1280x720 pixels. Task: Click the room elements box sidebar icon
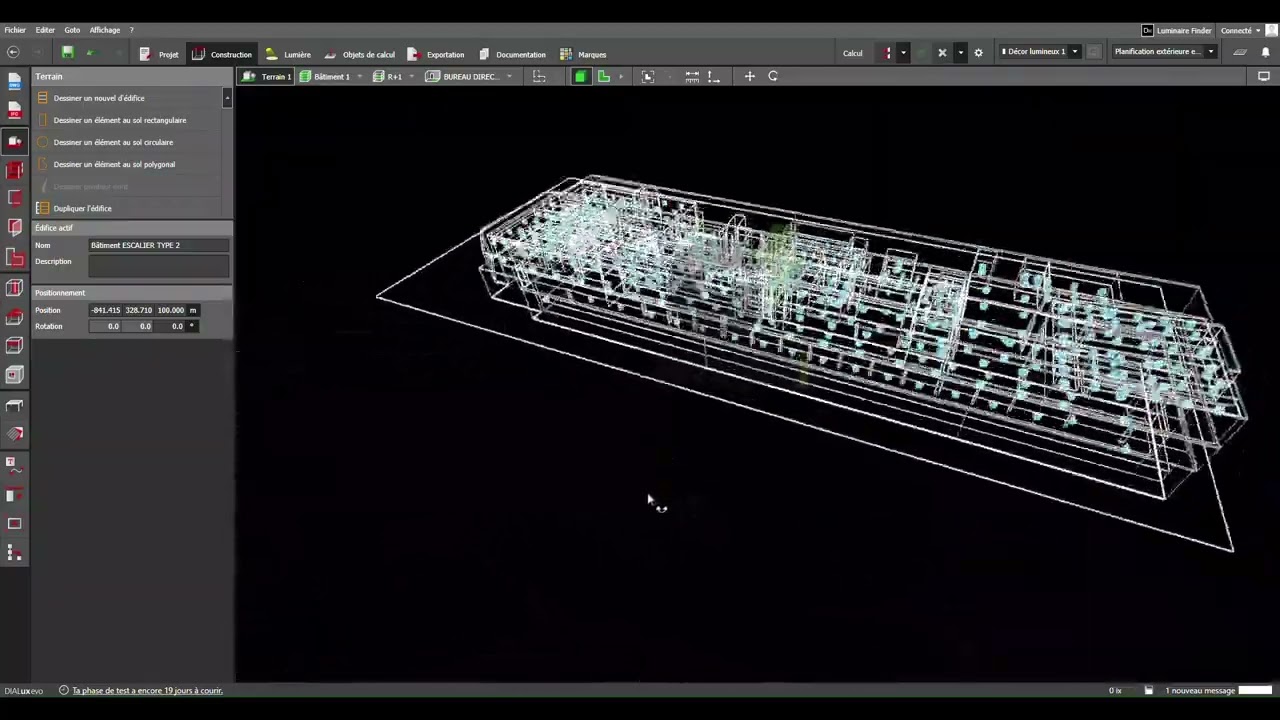[x=14, y=346]
